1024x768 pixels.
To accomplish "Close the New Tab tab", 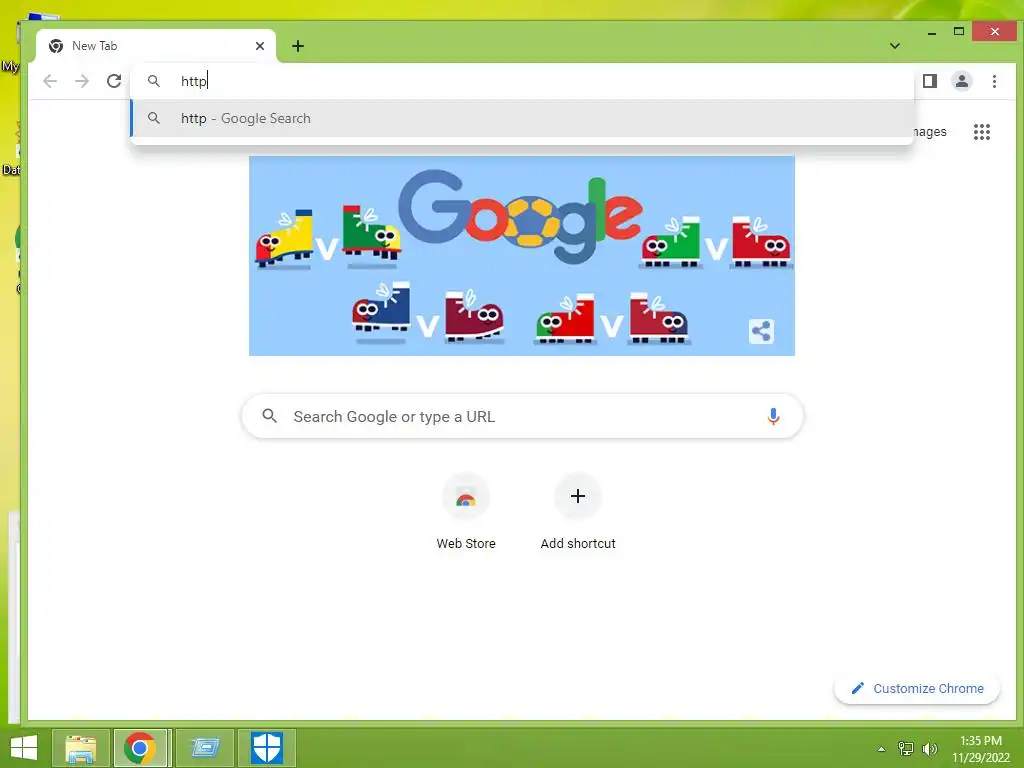I will (x=260, y=46).
